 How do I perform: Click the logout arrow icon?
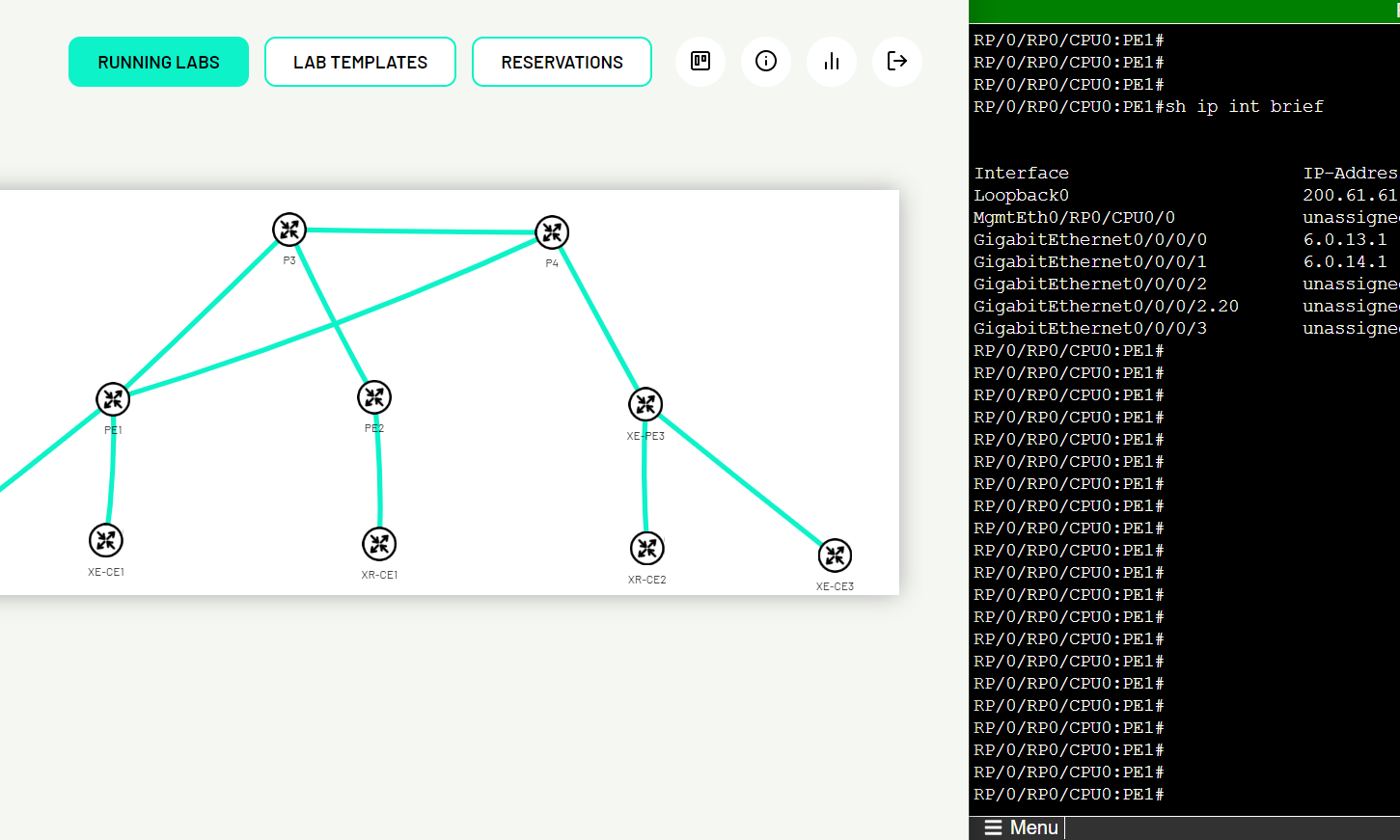tap(897, 62)
